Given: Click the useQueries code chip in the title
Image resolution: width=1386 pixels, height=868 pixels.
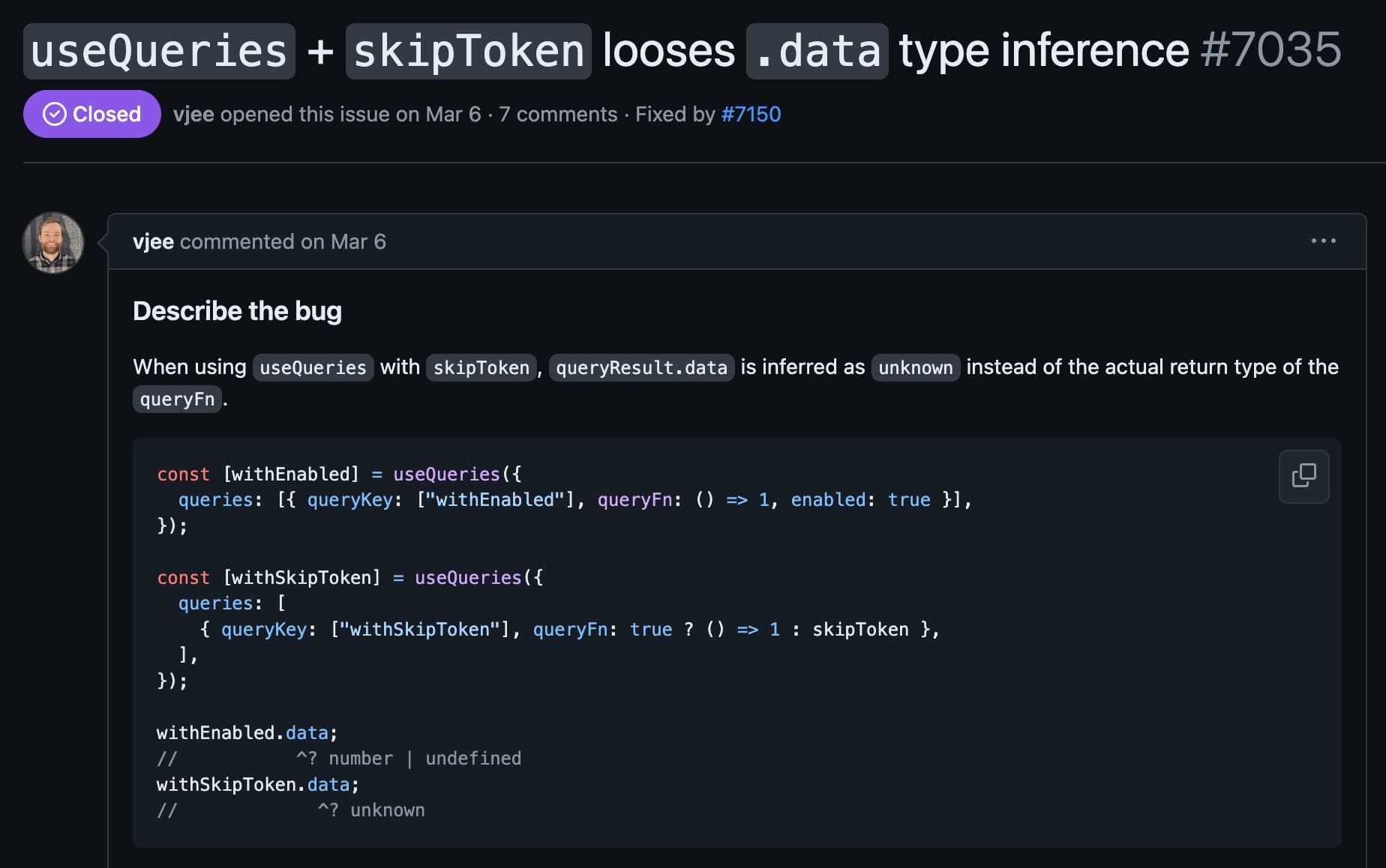Looking at the screenshot, I should 159,51.
